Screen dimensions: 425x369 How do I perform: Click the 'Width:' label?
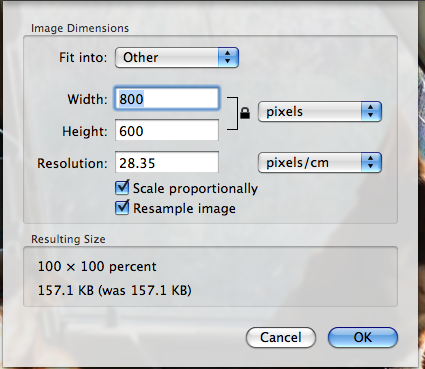pos(87,99)
